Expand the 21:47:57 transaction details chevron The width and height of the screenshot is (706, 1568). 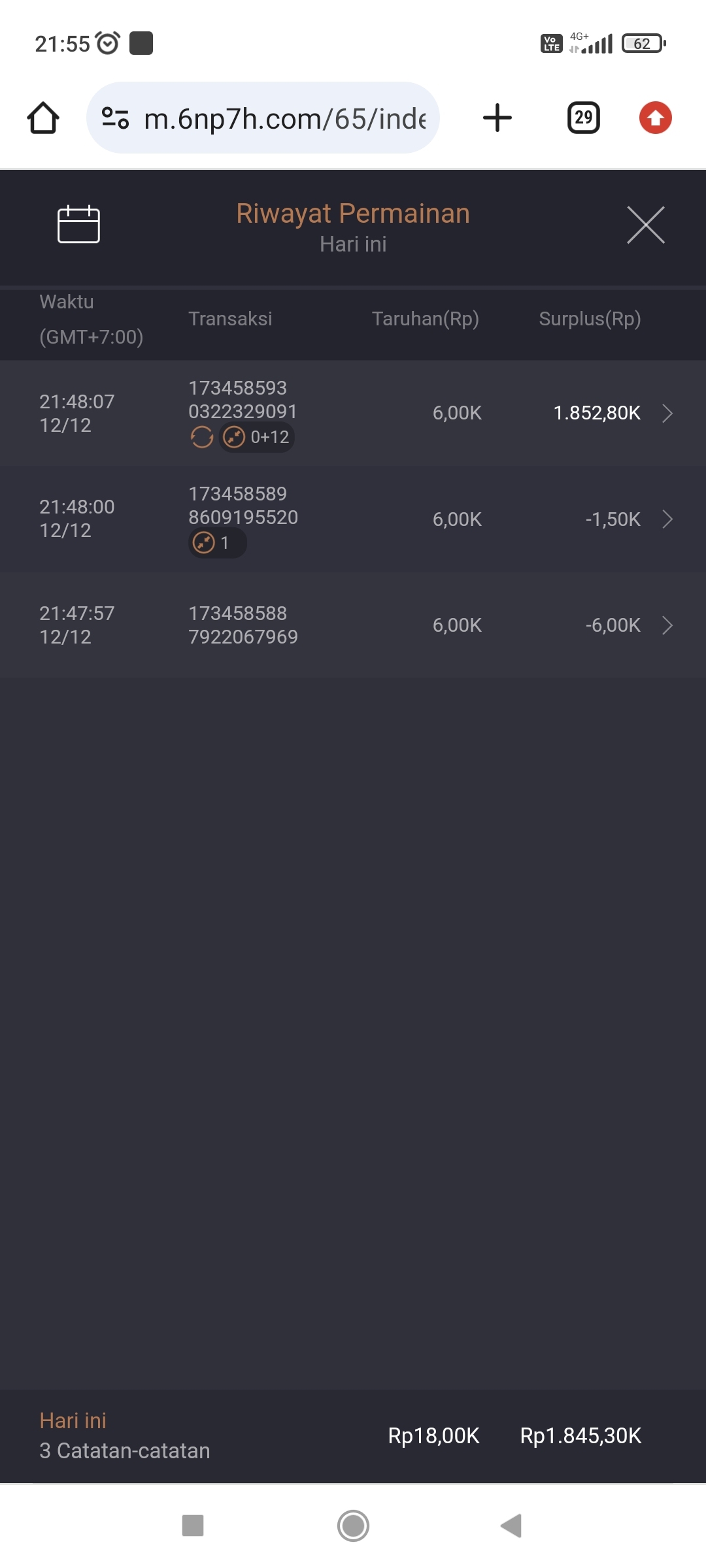point(667,625)
